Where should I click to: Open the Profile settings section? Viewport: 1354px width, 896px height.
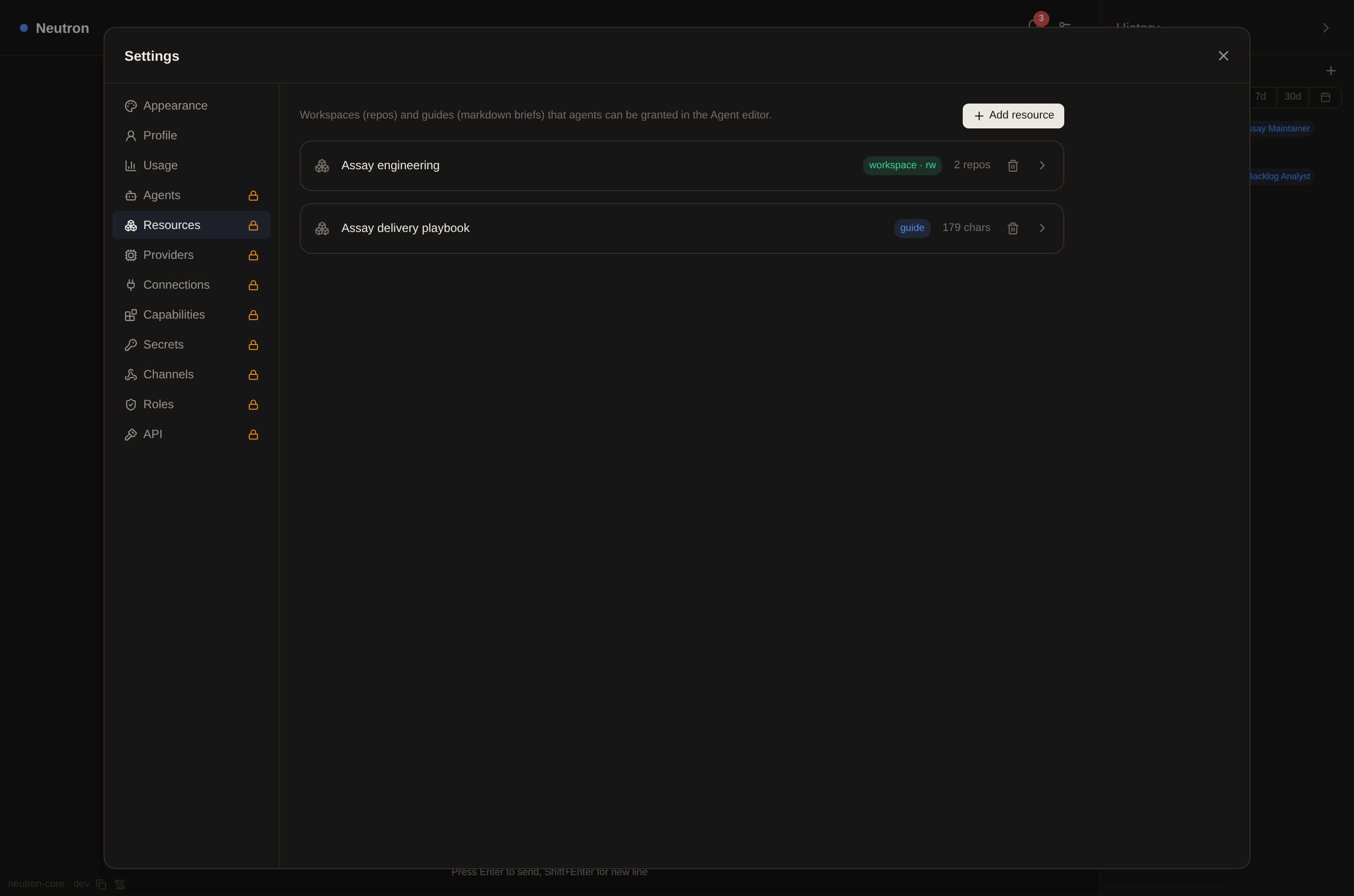pos(191,135)
